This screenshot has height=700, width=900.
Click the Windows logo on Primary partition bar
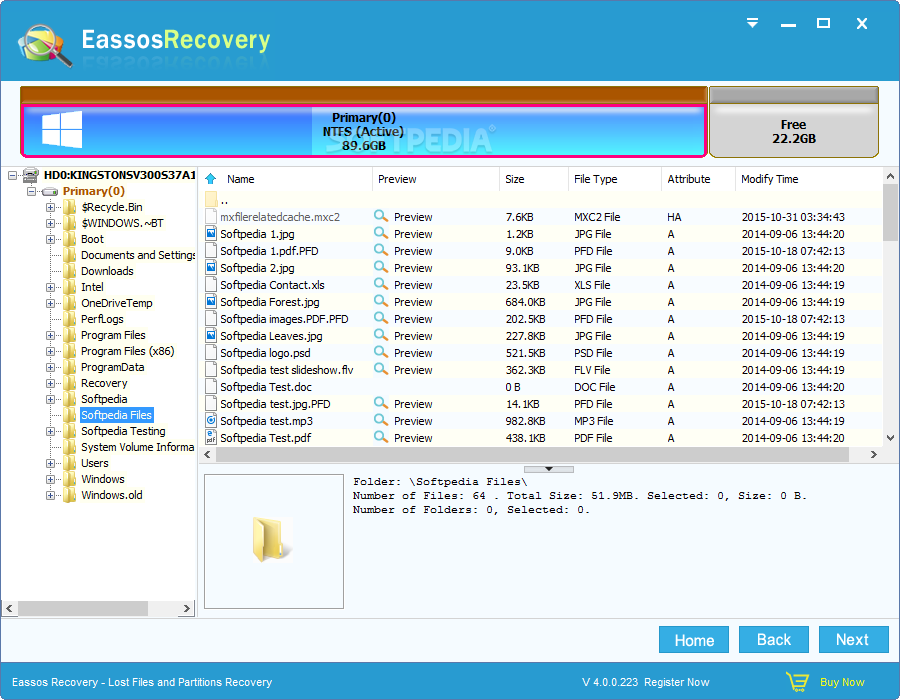pyautogui.click(x=62, y=130)
